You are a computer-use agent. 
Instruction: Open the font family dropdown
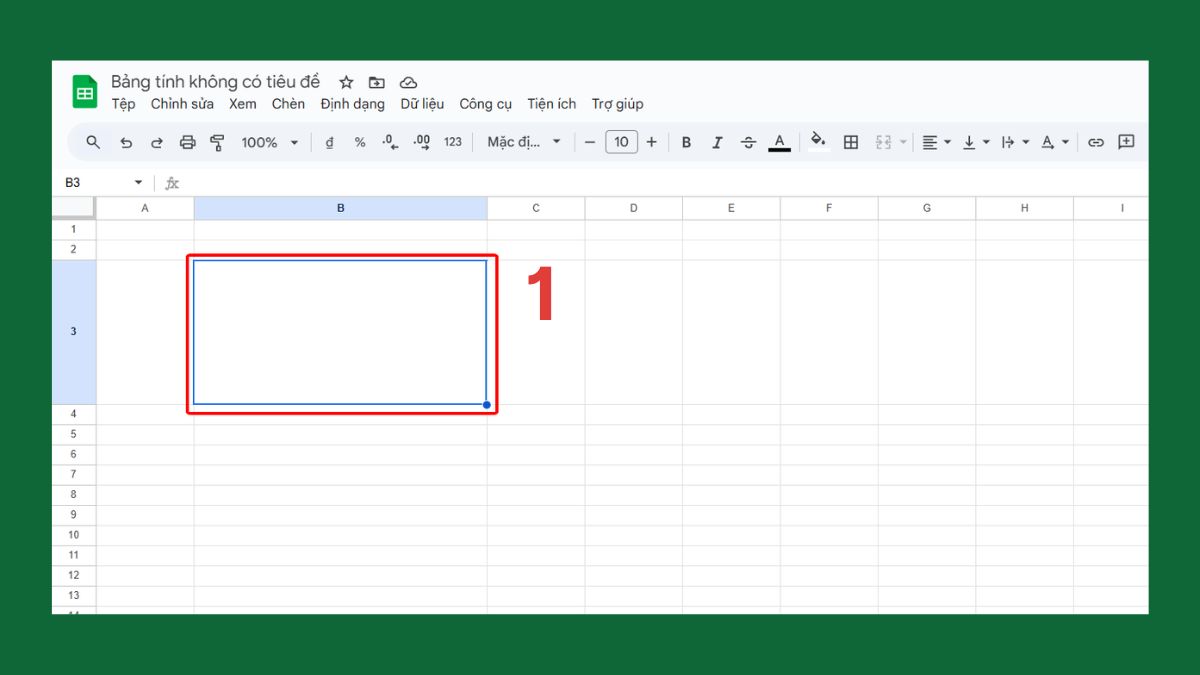pos(520,141)
